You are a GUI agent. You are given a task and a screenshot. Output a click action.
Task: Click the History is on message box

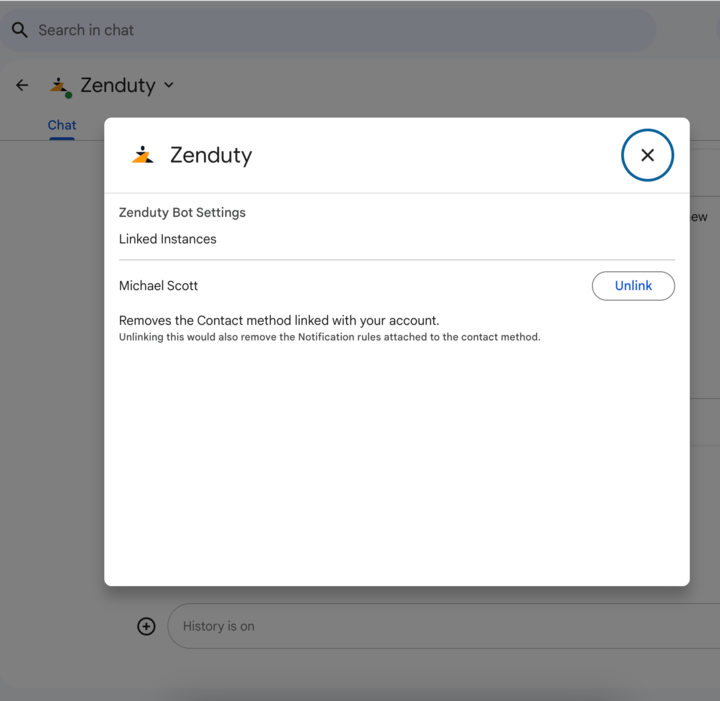(x=444, y=626)
